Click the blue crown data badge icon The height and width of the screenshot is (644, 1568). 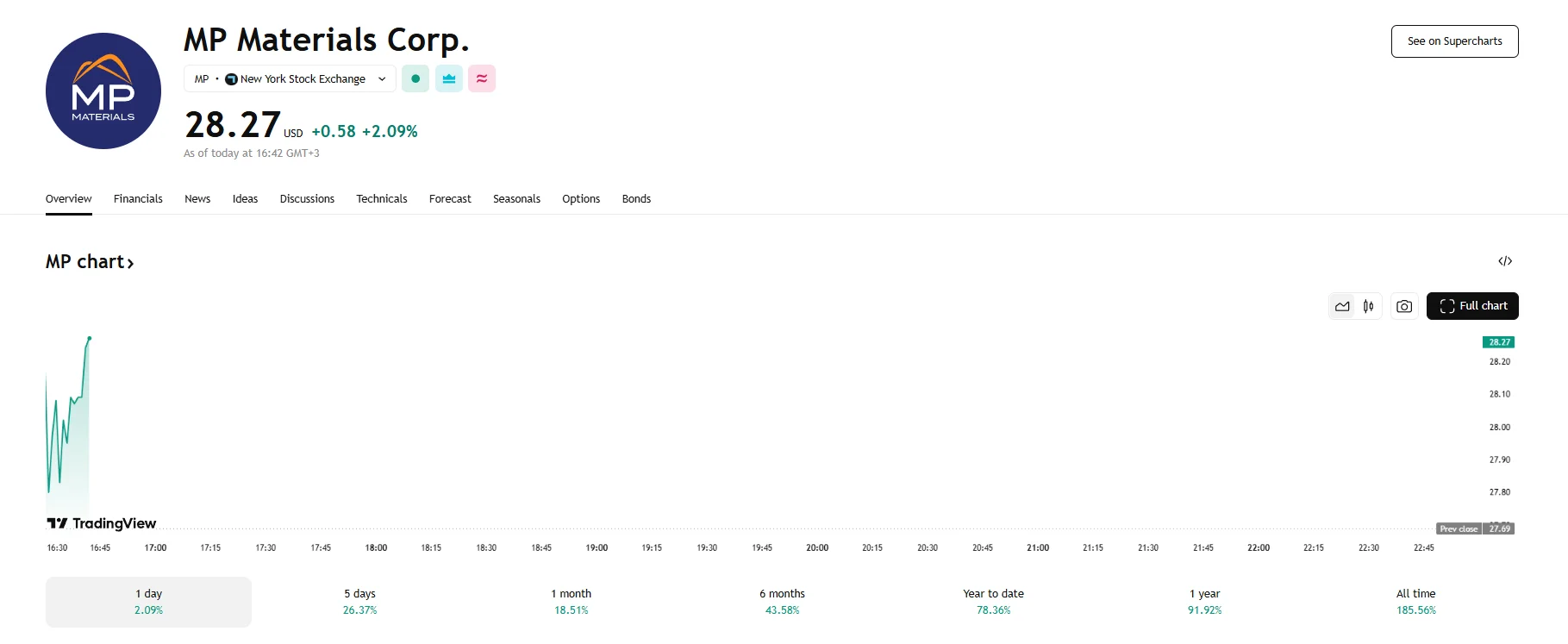click(x=449, y=78)
